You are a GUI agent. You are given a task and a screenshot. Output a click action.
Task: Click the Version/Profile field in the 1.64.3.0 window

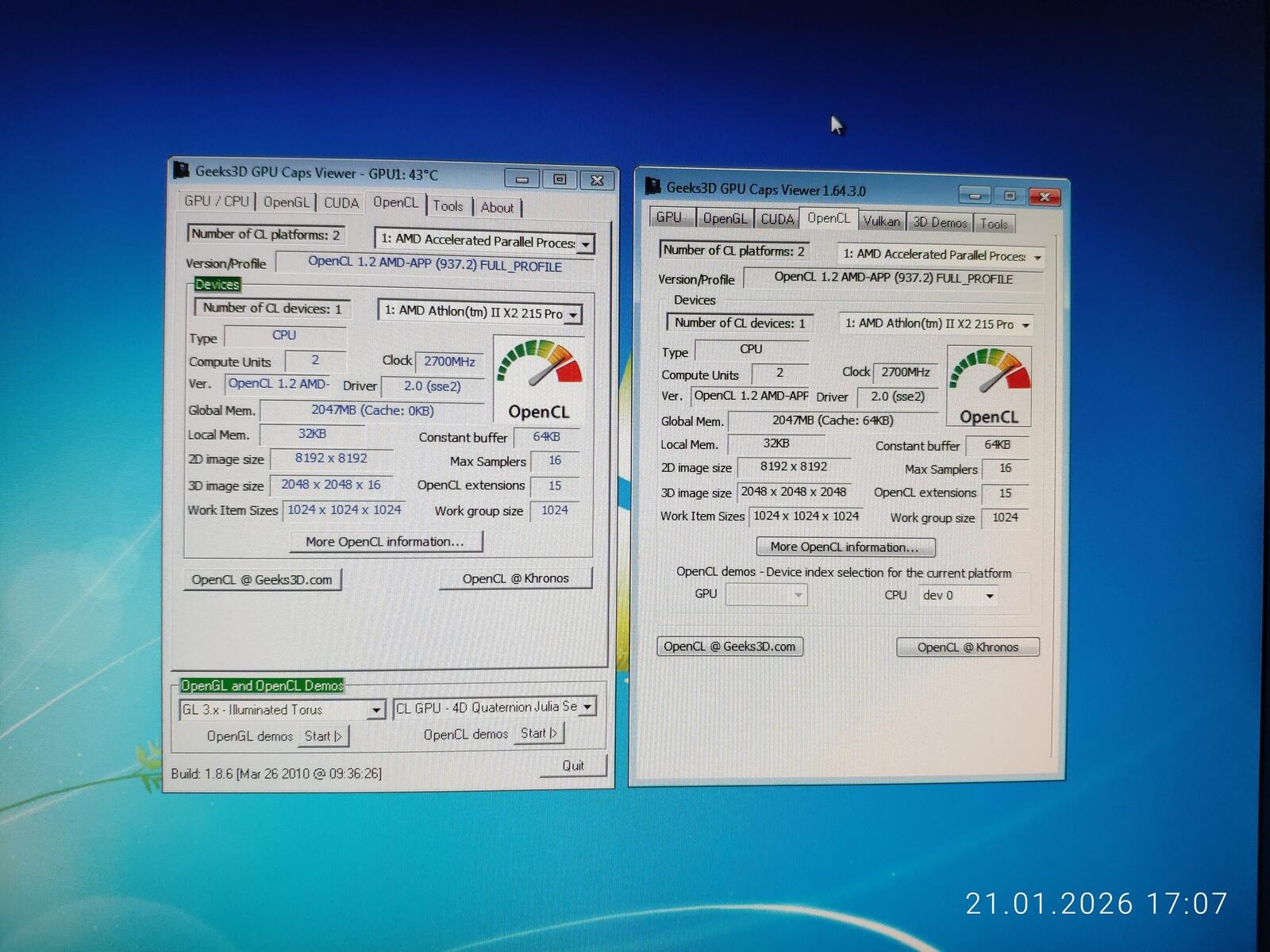click(x=894, y=278)
